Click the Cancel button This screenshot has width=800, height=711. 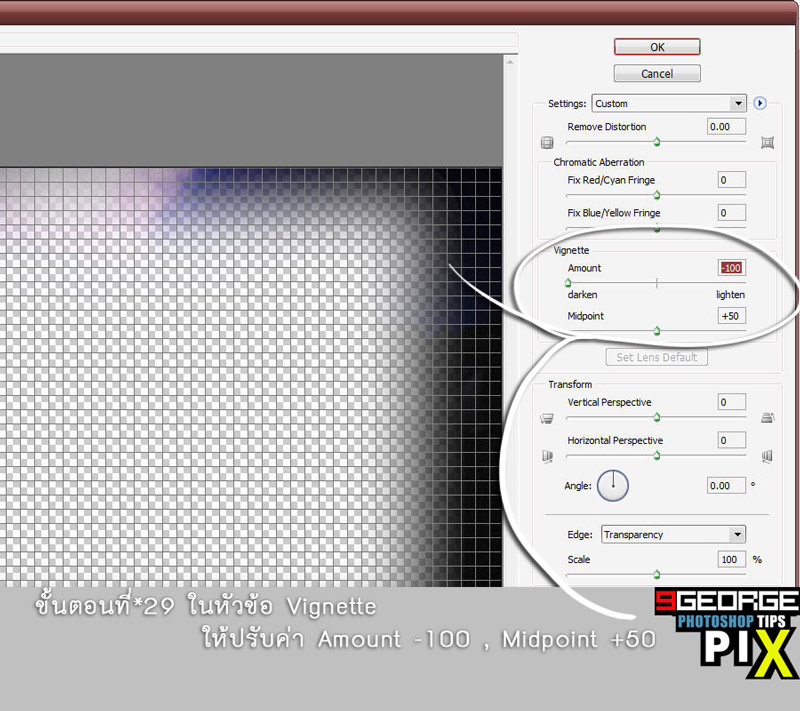tap(657, 73)
